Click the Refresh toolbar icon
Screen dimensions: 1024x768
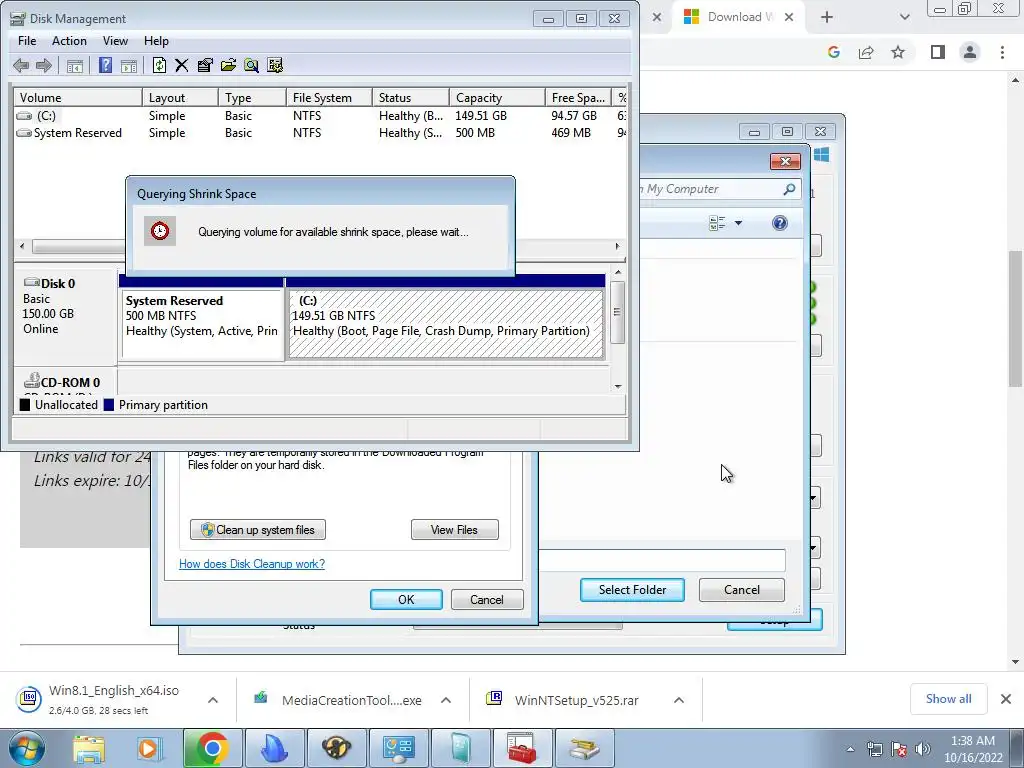pos(159,65)
